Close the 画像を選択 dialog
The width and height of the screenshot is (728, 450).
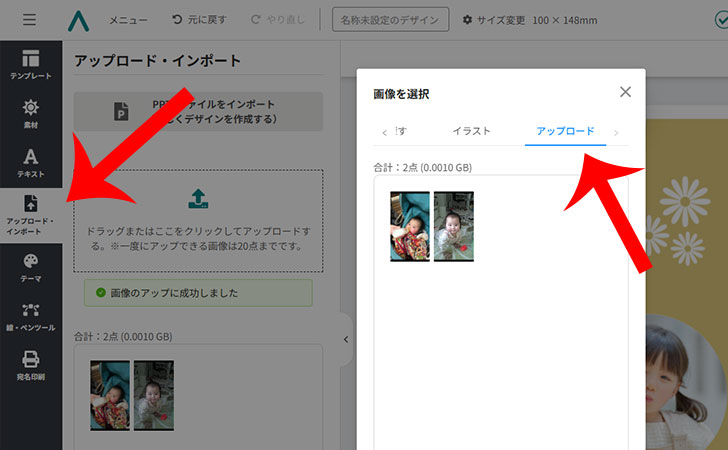click(x=625, y=92)
